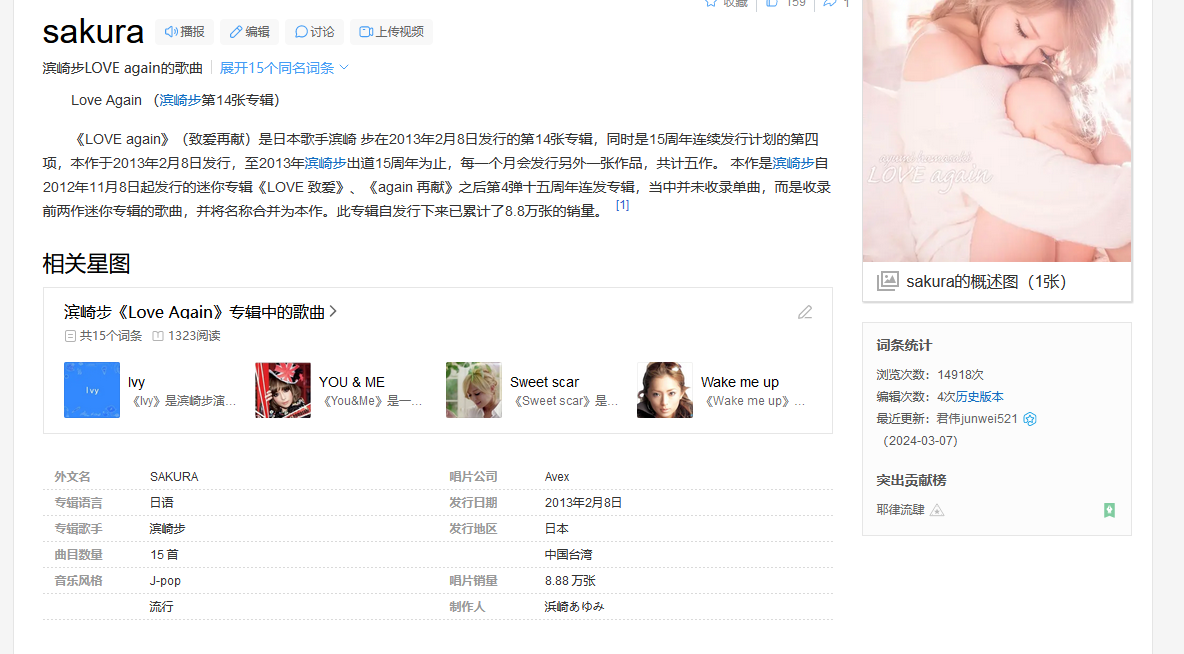This screenshot has width=1184, height=654.
Task: Click the triangle badge icon beside 耶律流肆
Action: [937, 510]
